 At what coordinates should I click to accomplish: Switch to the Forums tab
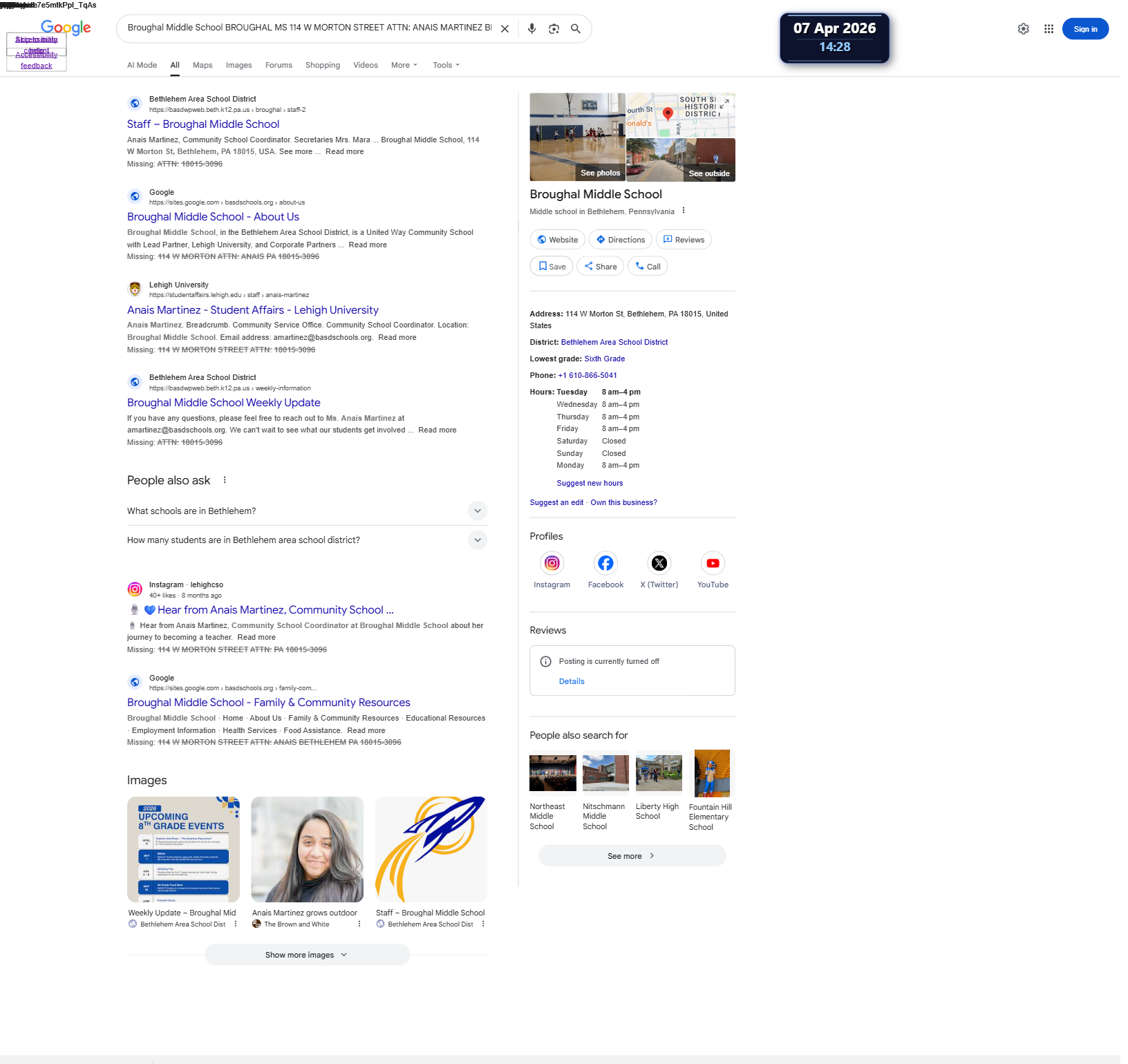pos(279,65)
